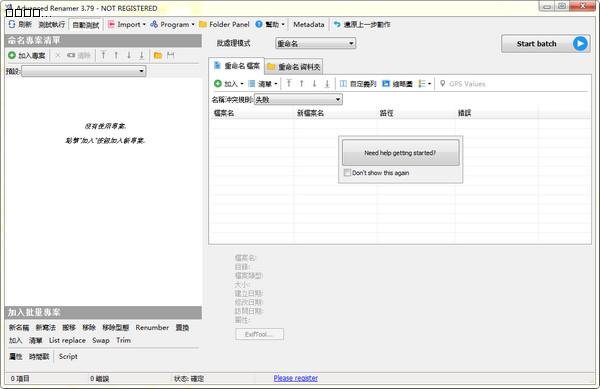
Task: Open the presets combo box
Action: (x=83, y=71)
